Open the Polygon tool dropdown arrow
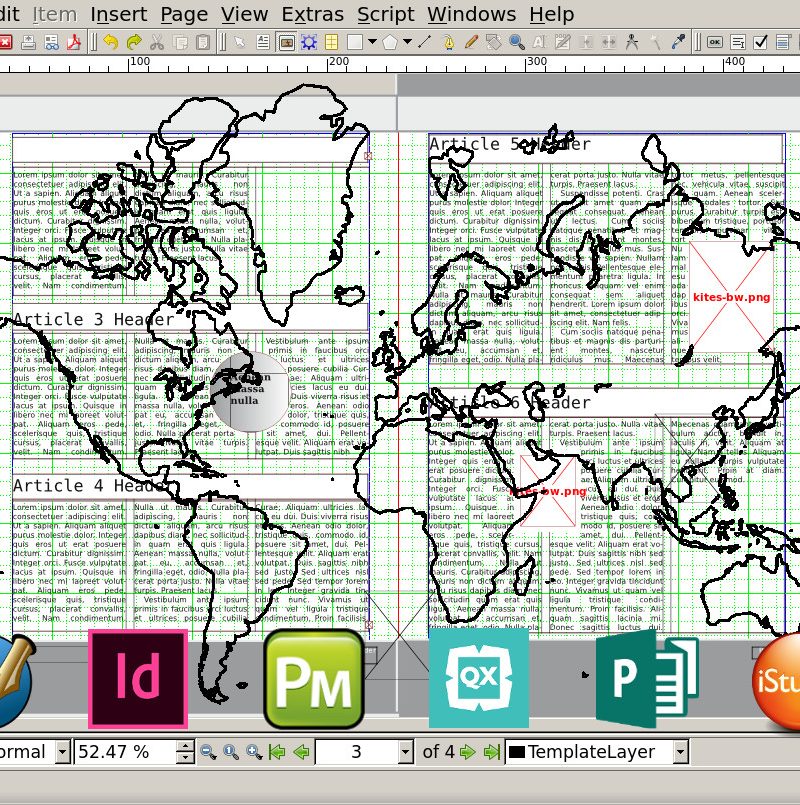This screenshot has height=805, width=800. pyautogui.click(x=407, y=42)
